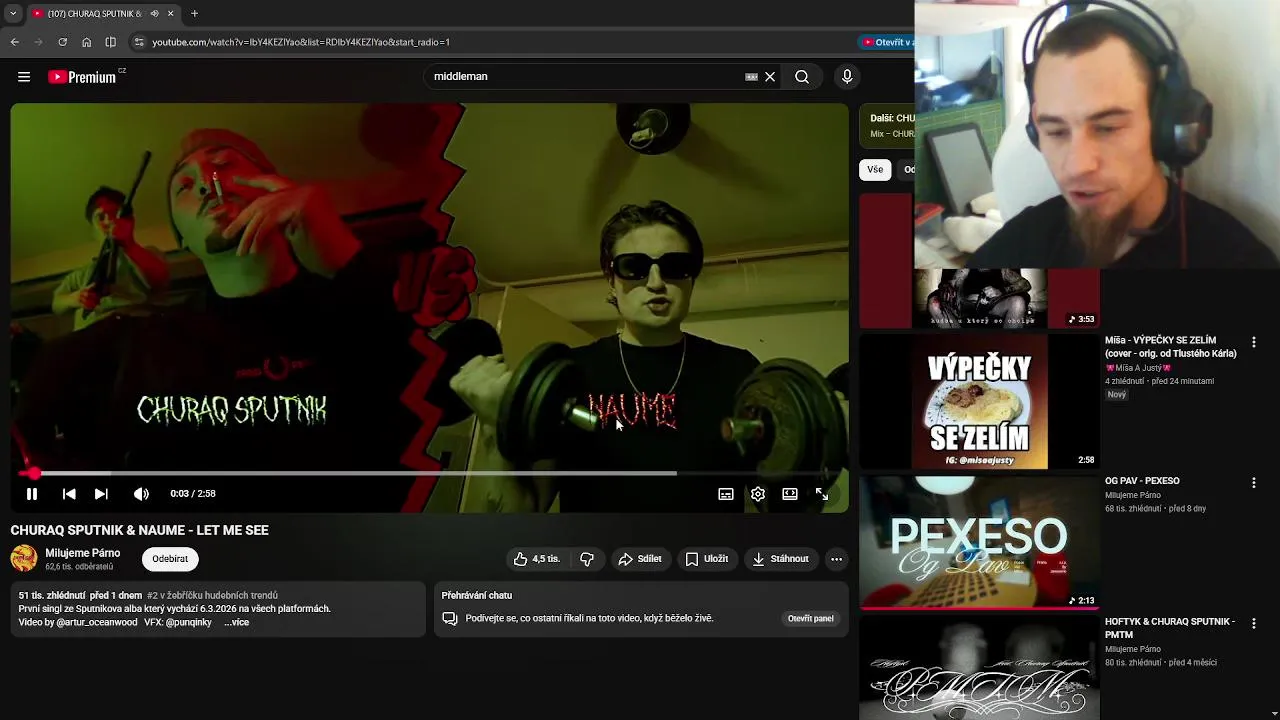View site information icon in address bar
1280x720 pixels.
[139, 42]
